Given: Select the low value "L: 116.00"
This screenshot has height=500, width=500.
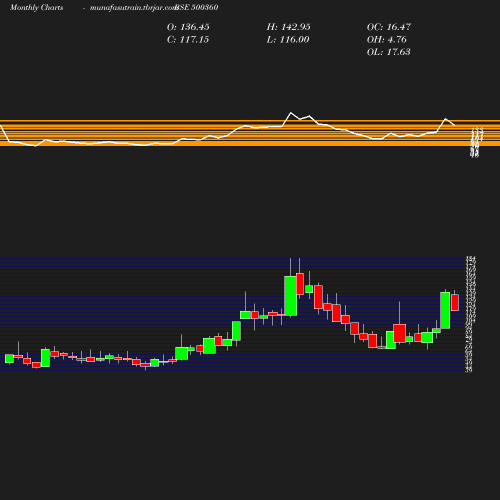Looking at the screenshot, I should 288,39.
